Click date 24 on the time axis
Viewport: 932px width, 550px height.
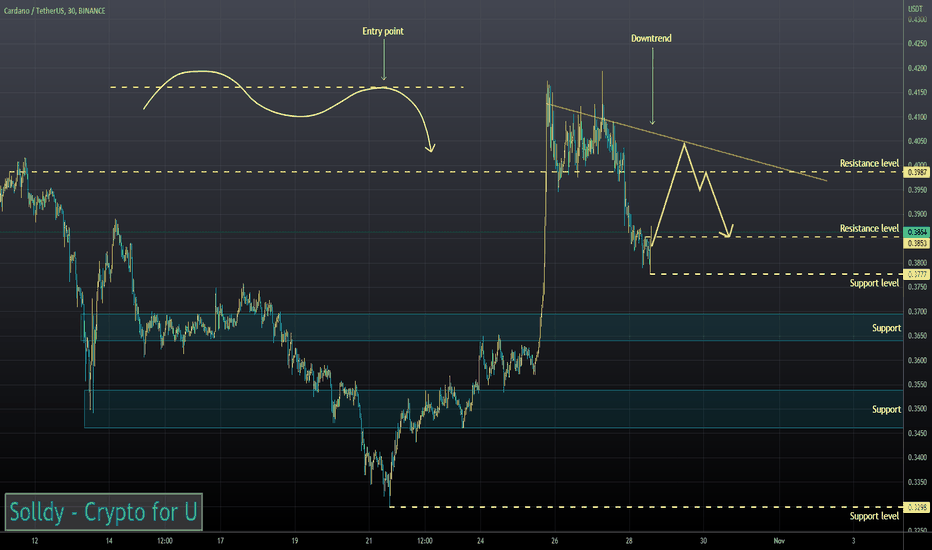pos(480,541)
